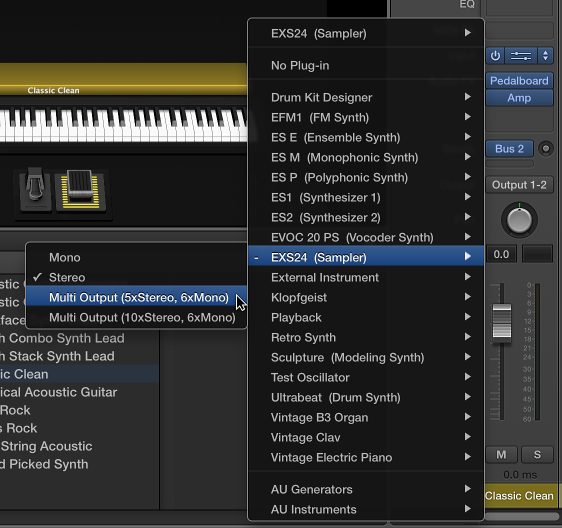
Task: Click the yellow expression pedal icon
Action: [x=81, y=190]
